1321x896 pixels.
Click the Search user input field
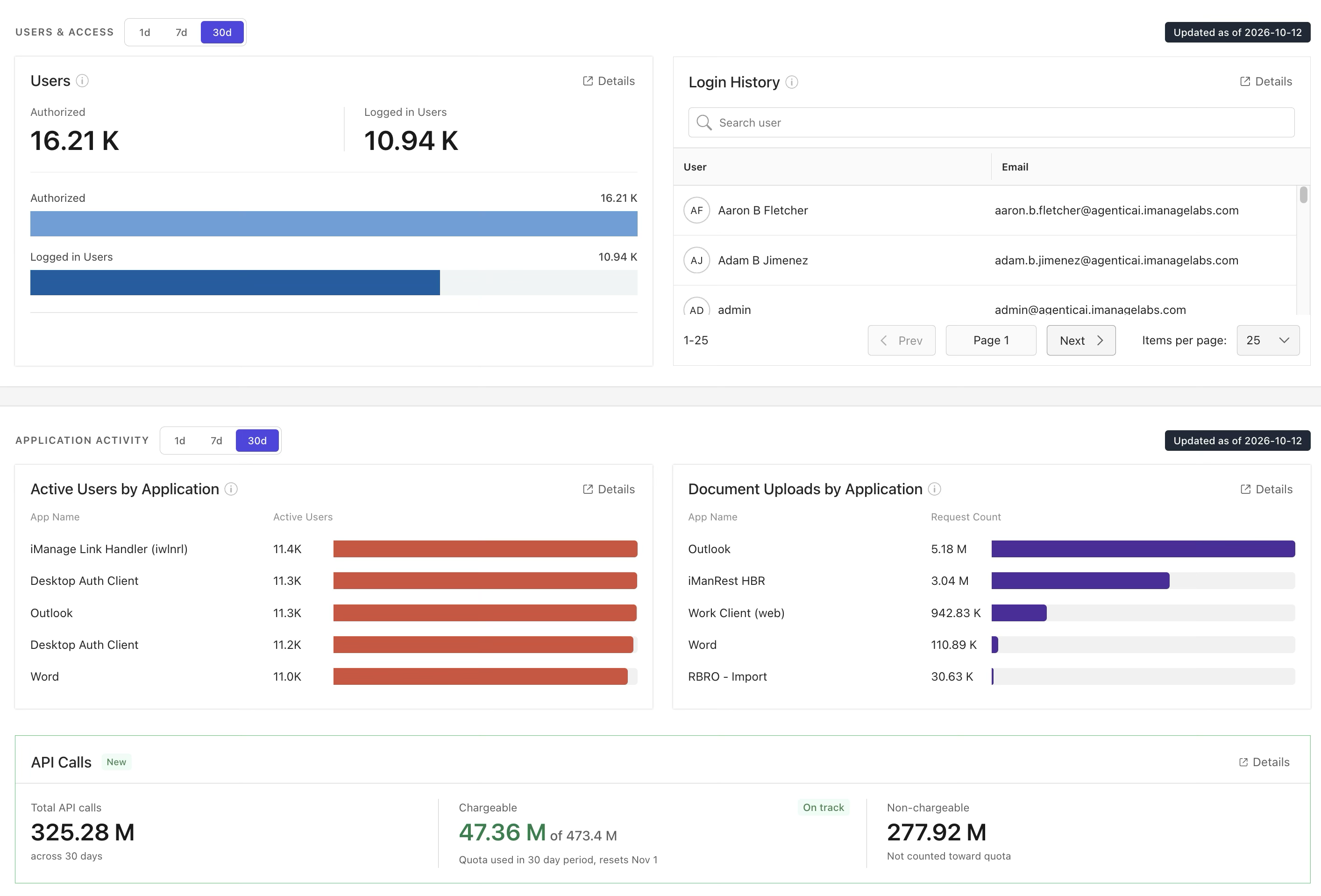click(x=991, y=123)
